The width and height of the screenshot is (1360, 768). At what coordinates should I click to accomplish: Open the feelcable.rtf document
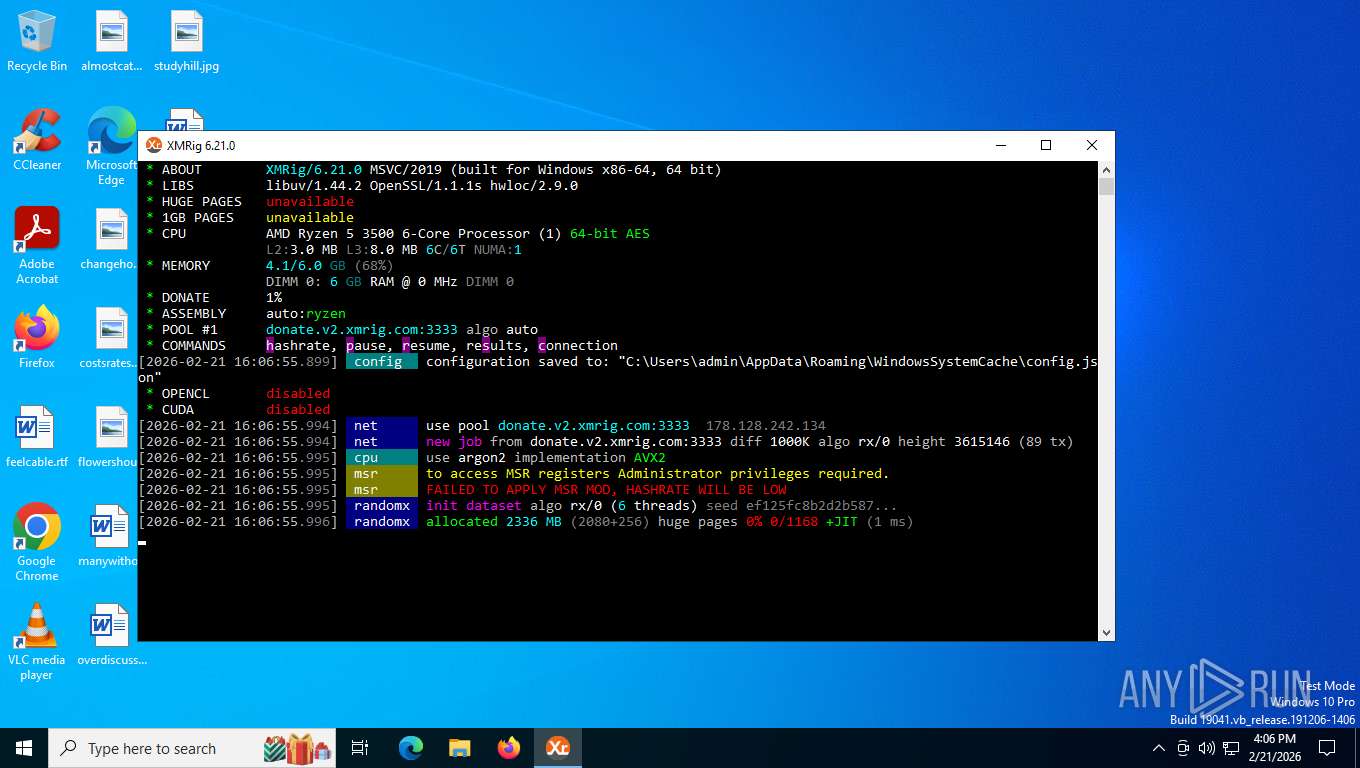(x=37, y=437)
